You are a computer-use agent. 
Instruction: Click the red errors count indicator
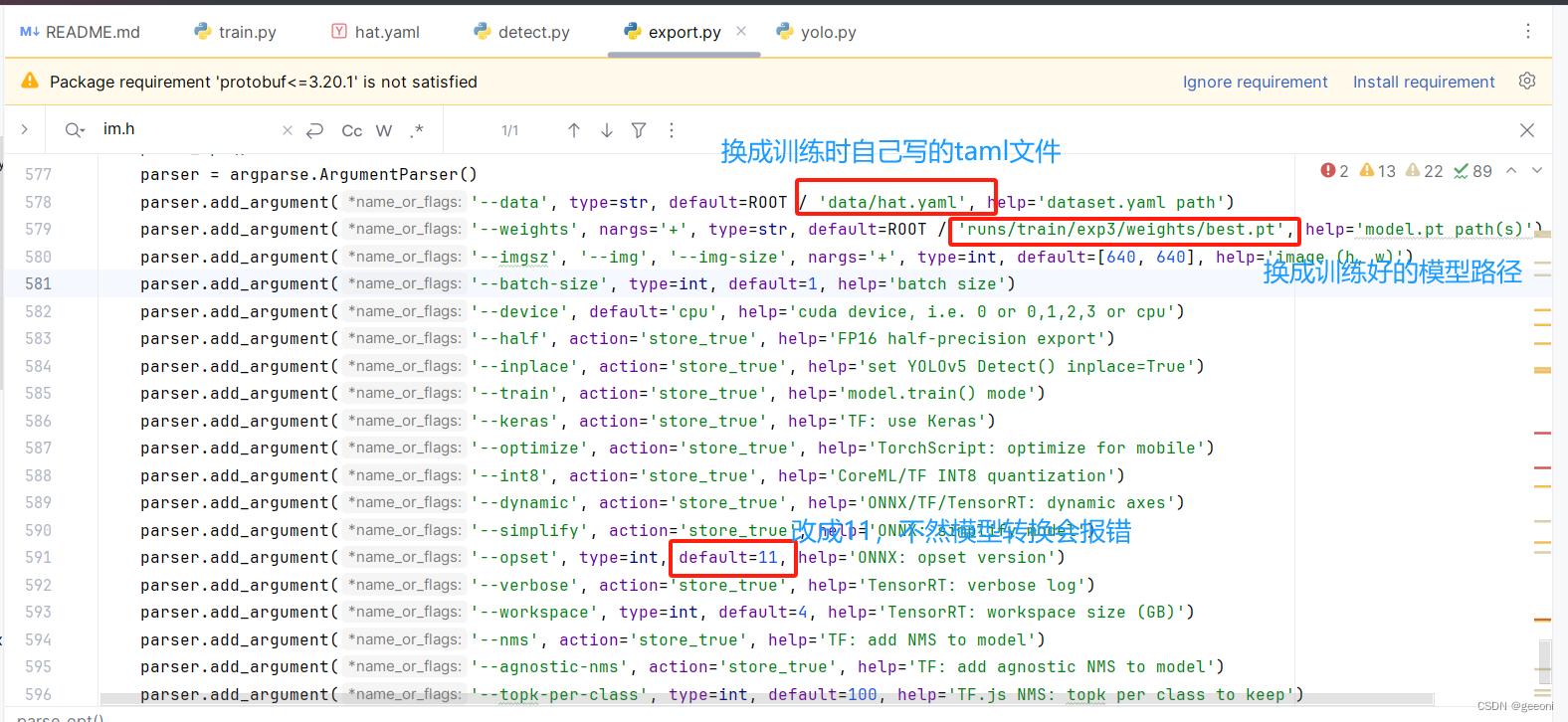[x=1334, y=171]
